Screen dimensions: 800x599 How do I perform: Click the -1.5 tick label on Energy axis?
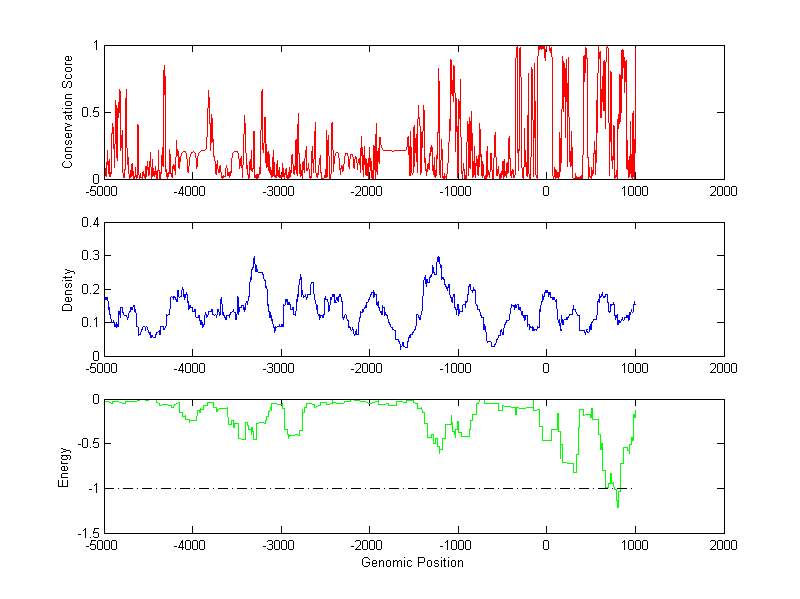click(86, 533)
